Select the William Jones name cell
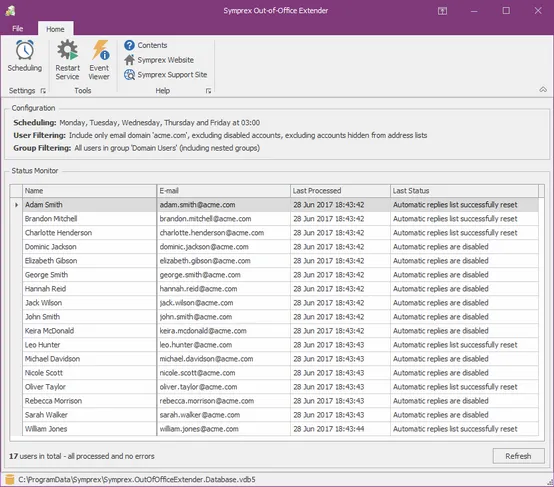 pos(89,429)
